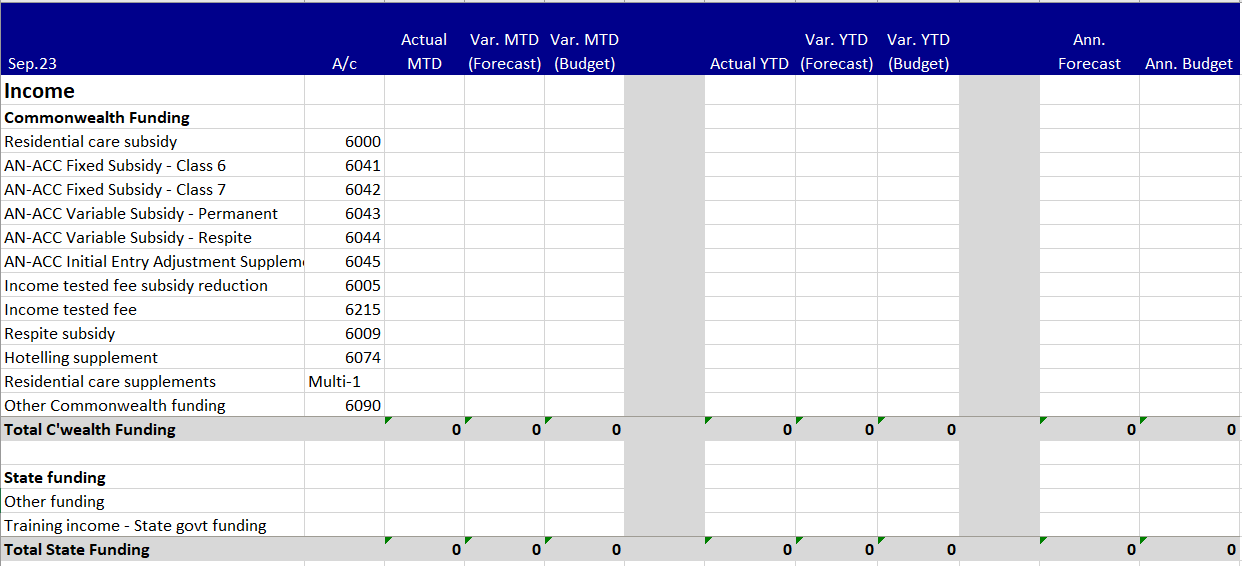Select account code cell 6041
Viewport: 1242px width, 566px height.
tap(344, 165)
